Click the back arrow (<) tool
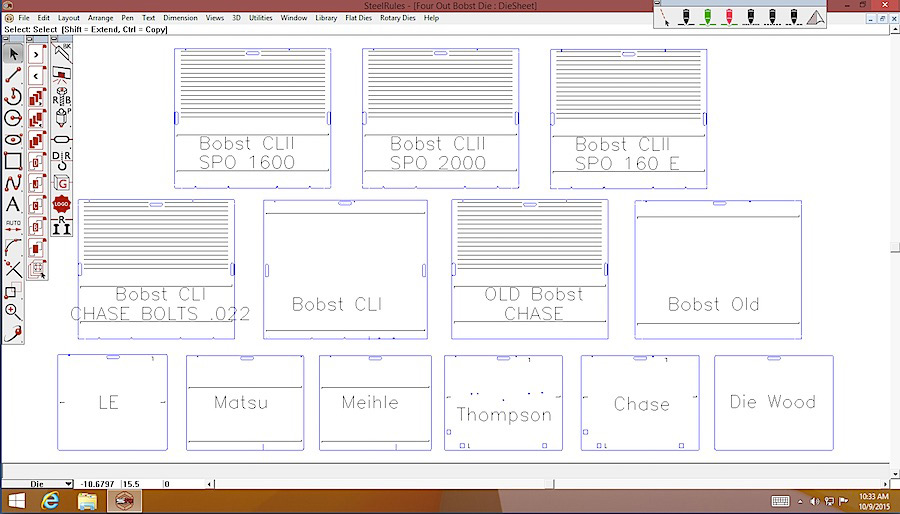Image resolution: width=900 pixels, height=514 pixels. 36,75
